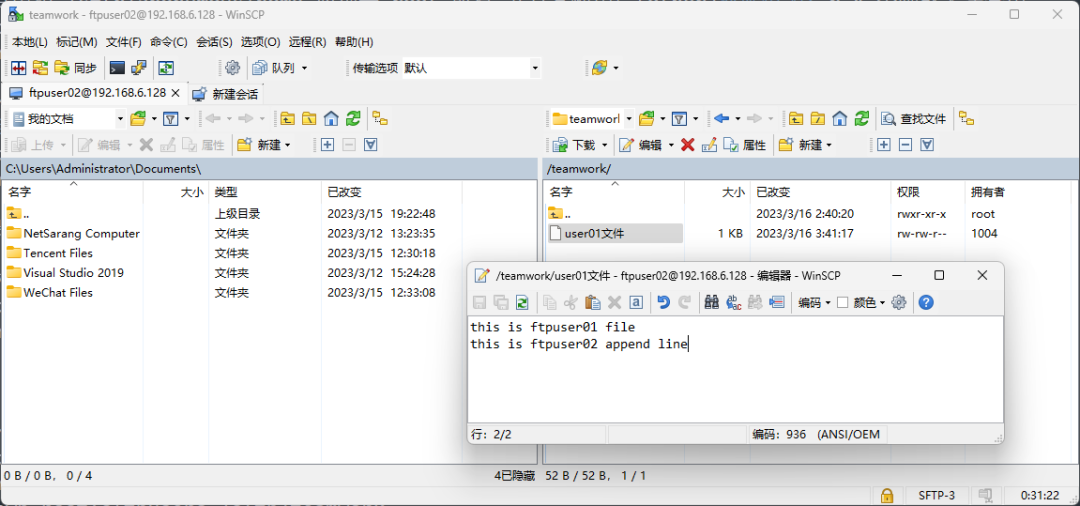Go to remote parent directory icon
This screenshot has height=506, width=1080.
pyautogui.click(x=796, y=118)
